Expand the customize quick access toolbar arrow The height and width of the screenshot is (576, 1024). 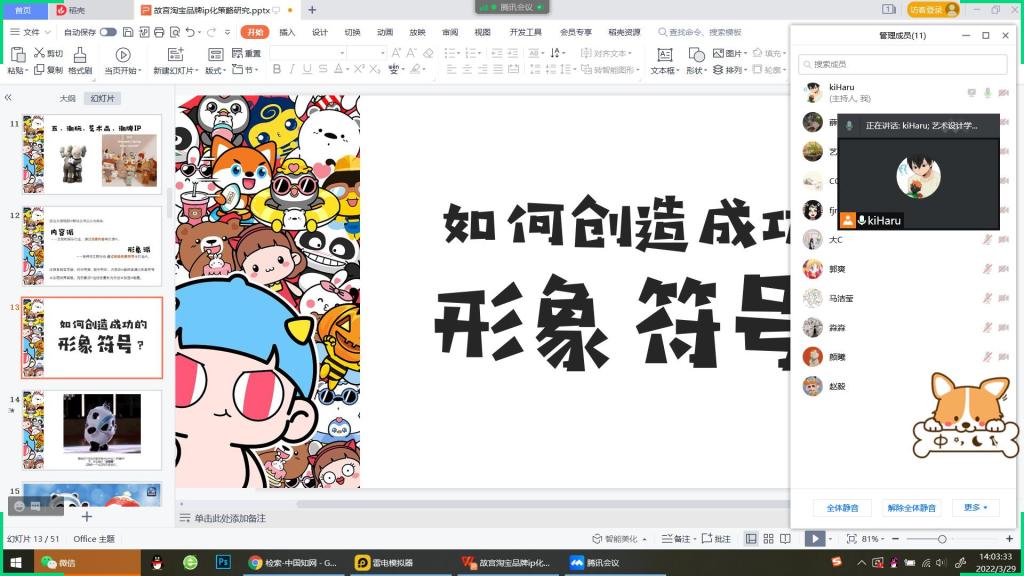[x=227, y=32]
